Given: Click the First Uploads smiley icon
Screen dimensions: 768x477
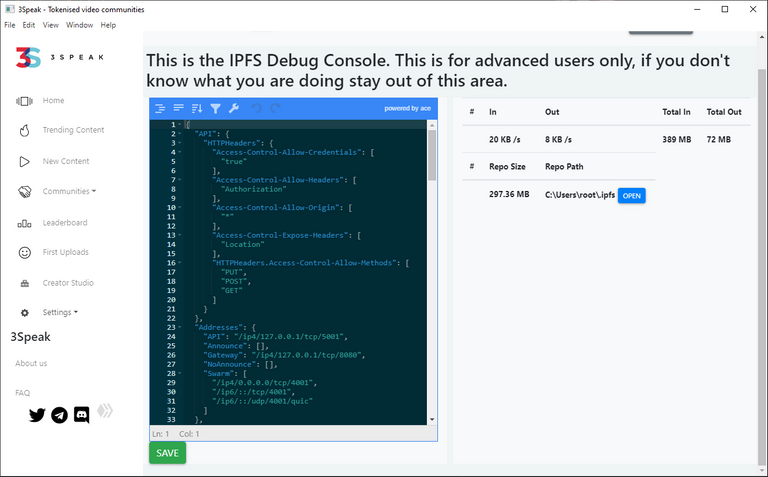Looking at the screenshot, I should point(24,253).
